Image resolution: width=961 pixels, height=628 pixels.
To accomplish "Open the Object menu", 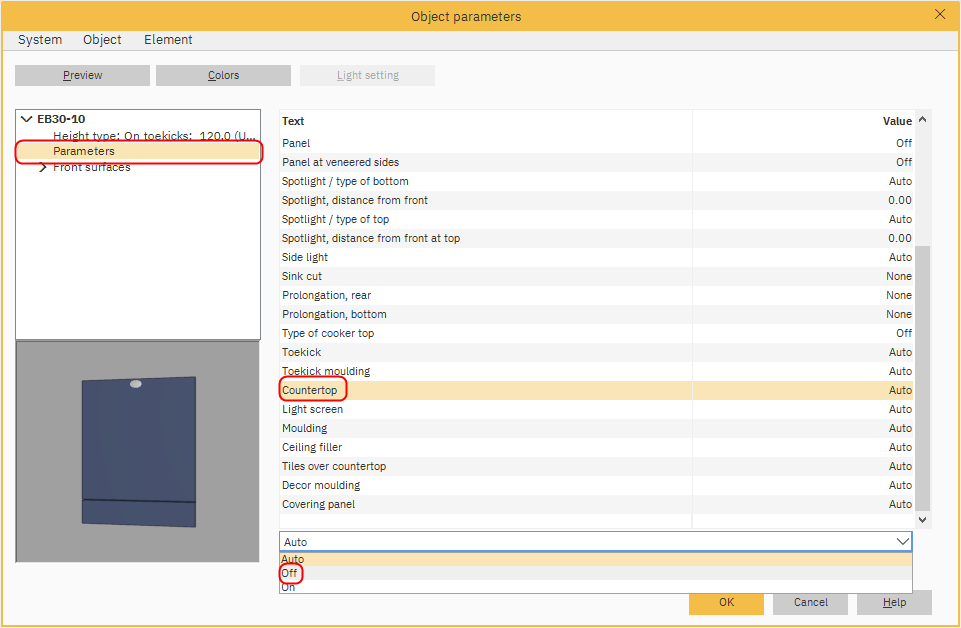I will click(x=102, y=40).
